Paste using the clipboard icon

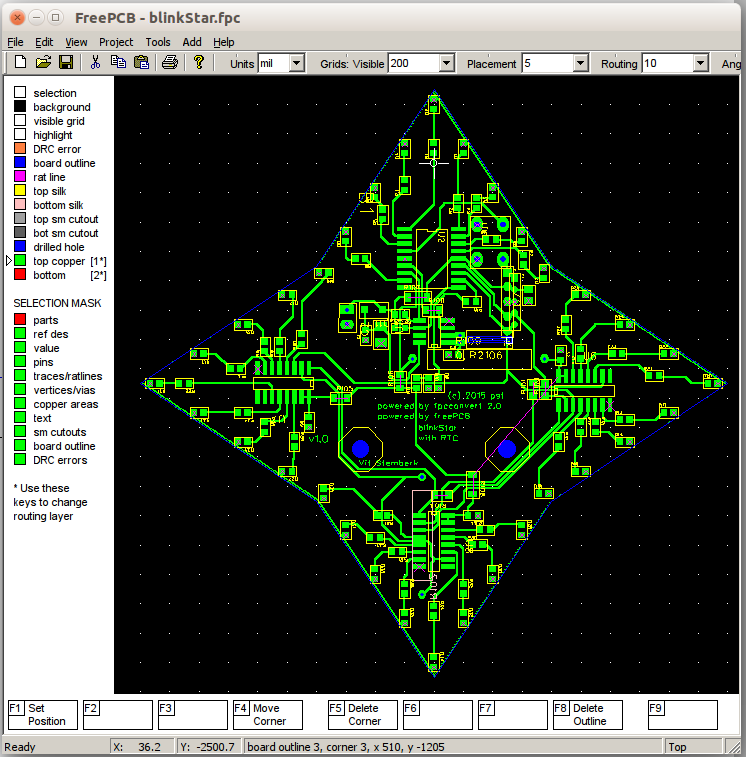coord(141,62)
